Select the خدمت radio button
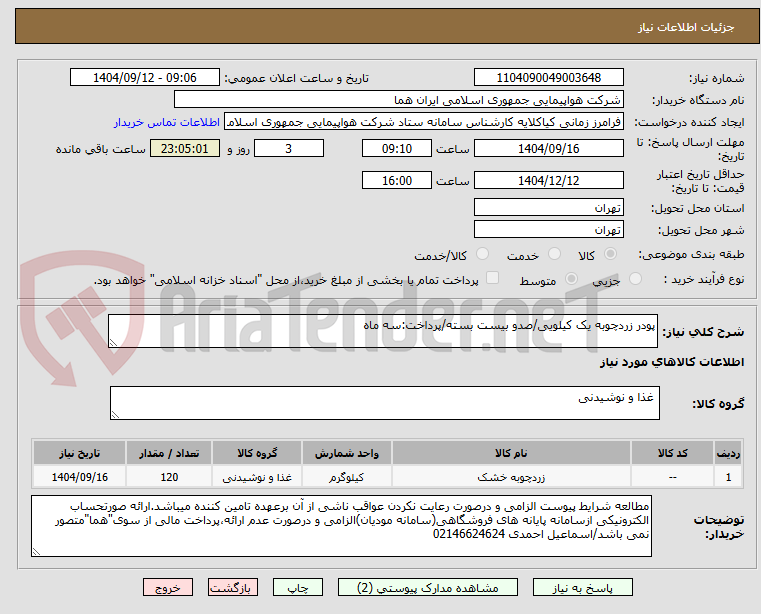This screenshot has height=614, width=761. pyautogui.click(x=554, y=254)
